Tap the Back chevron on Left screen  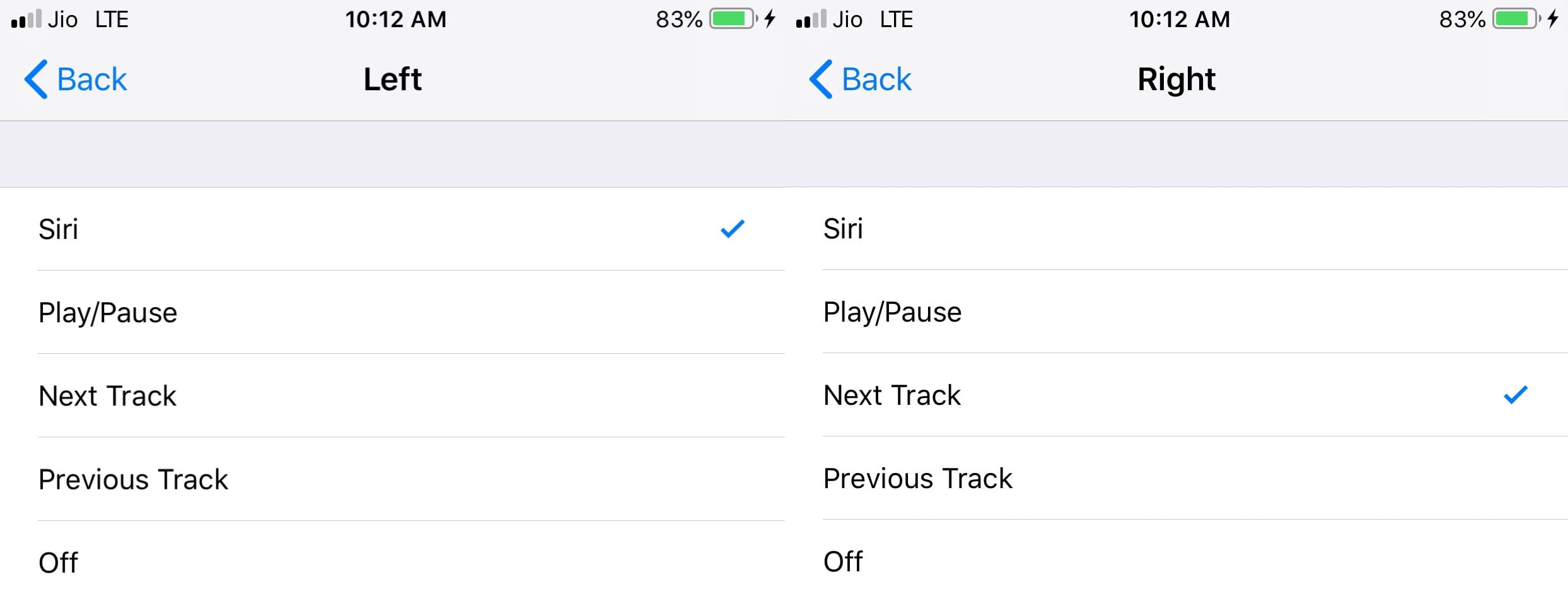tap(36, 79)
